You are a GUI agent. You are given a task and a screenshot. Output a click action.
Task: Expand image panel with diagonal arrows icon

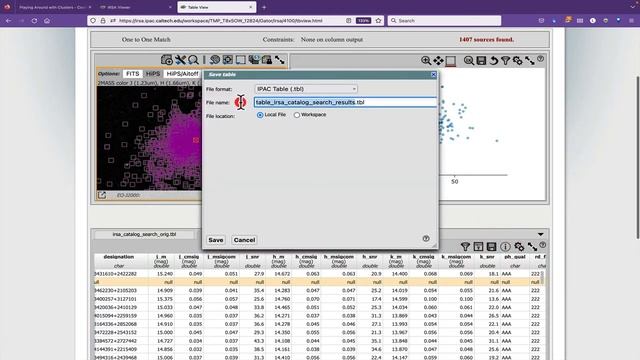click(x=280, y=60)
